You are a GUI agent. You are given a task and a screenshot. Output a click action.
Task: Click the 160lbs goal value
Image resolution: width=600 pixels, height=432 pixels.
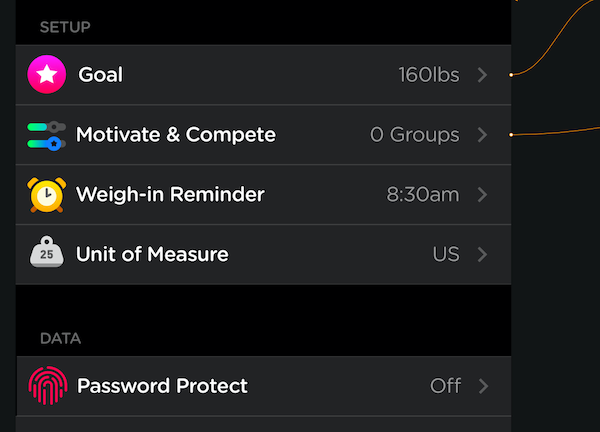tap(428, 75)
